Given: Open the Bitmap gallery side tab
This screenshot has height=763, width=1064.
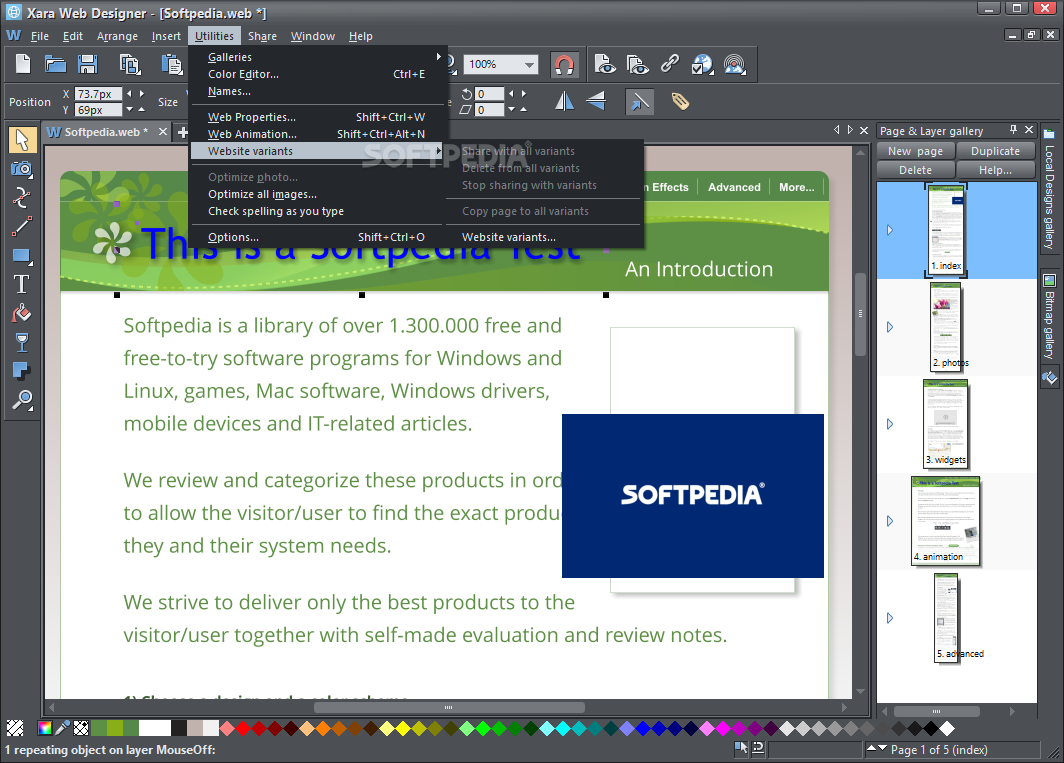Looking at the screenshot, I should pyautogui.click(x=1049, y=317).
